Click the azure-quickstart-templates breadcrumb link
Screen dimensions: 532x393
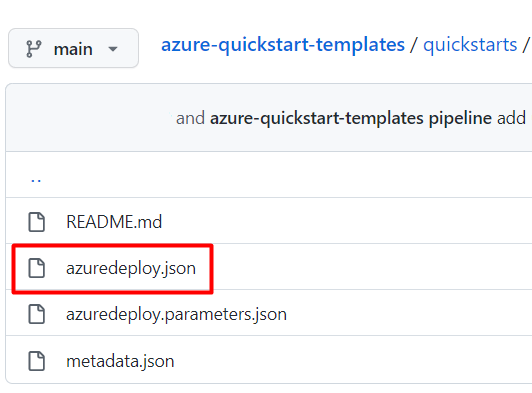tap(283, 45)
